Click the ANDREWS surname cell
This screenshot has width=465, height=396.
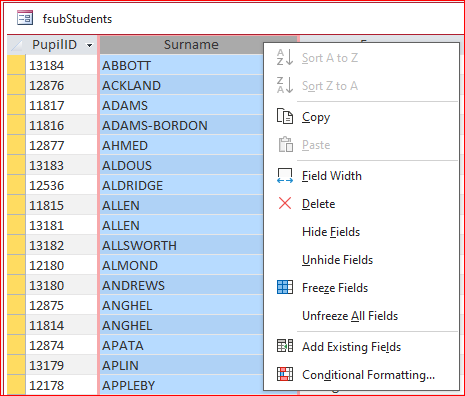click(182, 285)
